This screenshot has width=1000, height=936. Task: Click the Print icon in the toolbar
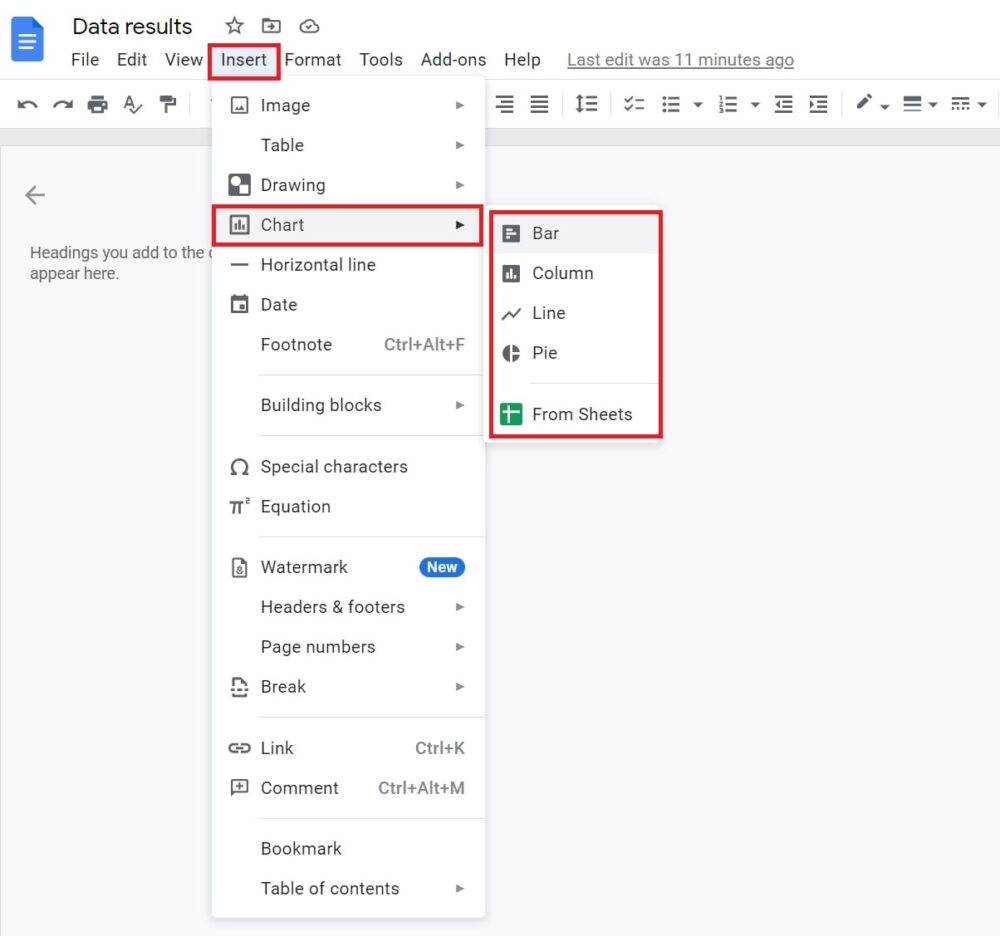tap(97, 104)
